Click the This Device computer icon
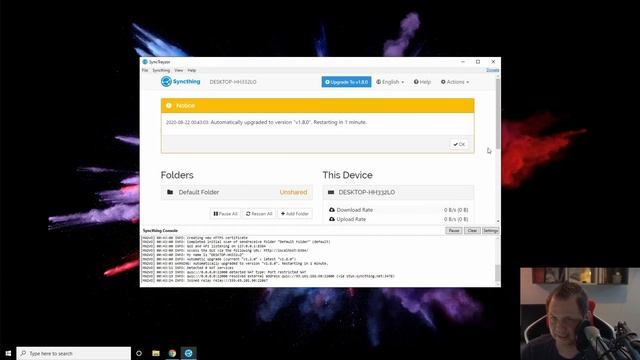The image size is (640, 360). 331,192
